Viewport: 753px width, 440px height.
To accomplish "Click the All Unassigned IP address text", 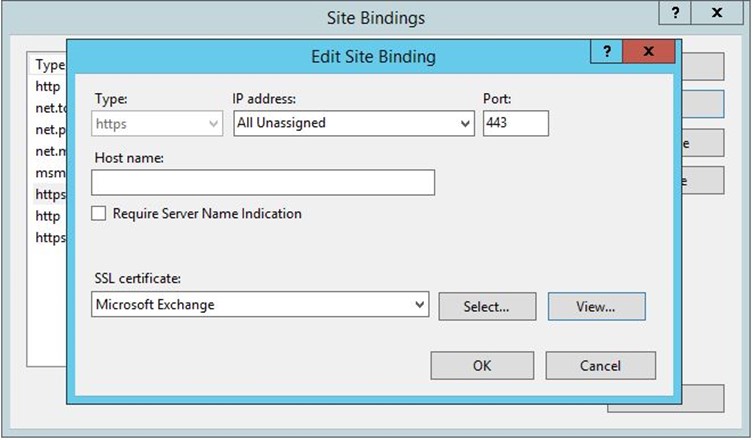I will point(281,123).
